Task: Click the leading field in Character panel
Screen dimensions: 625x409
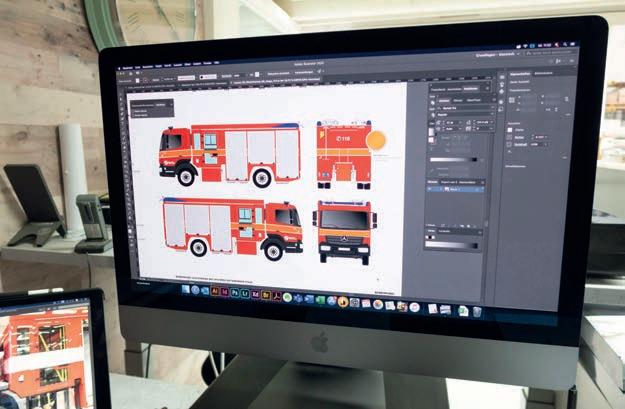Action: (483, 122)
